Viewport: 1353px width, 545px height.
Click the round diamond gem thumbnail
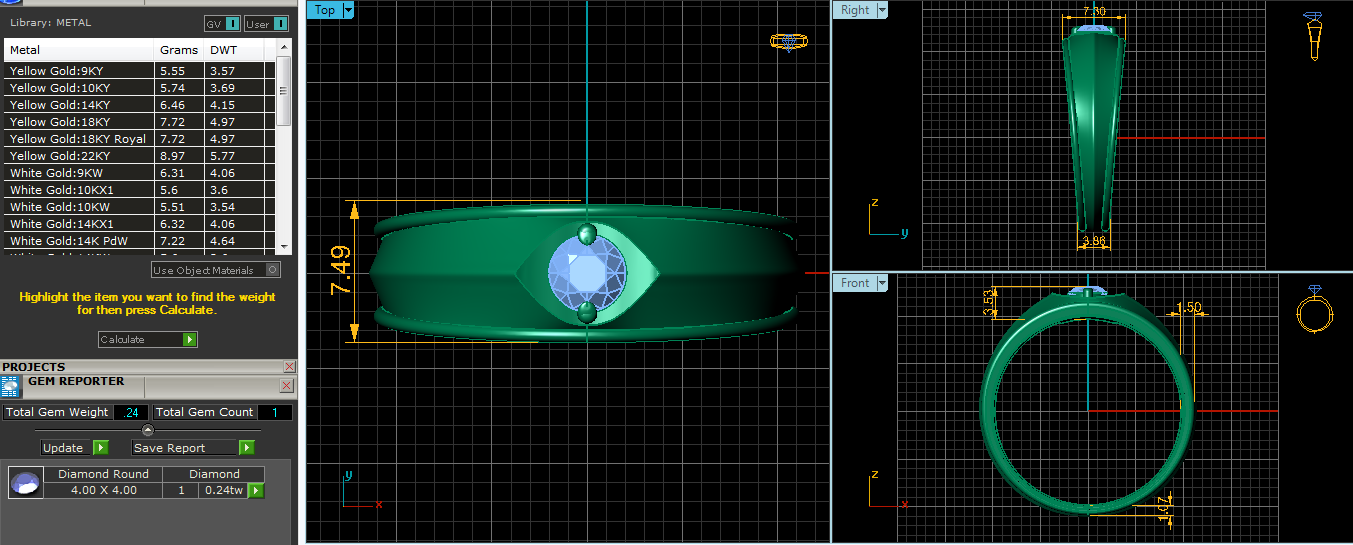pyautogui.click(x=25, y=483)
